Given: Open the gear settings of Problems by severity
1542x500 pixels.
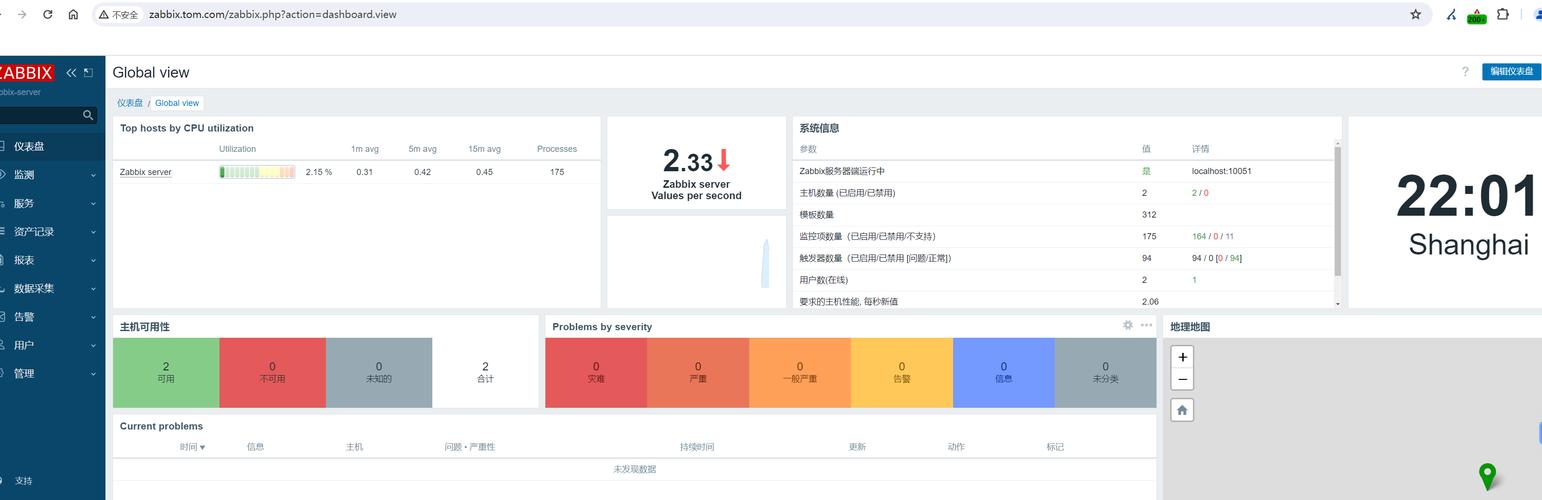Looking at the screenshot, I should point(1128,325).
